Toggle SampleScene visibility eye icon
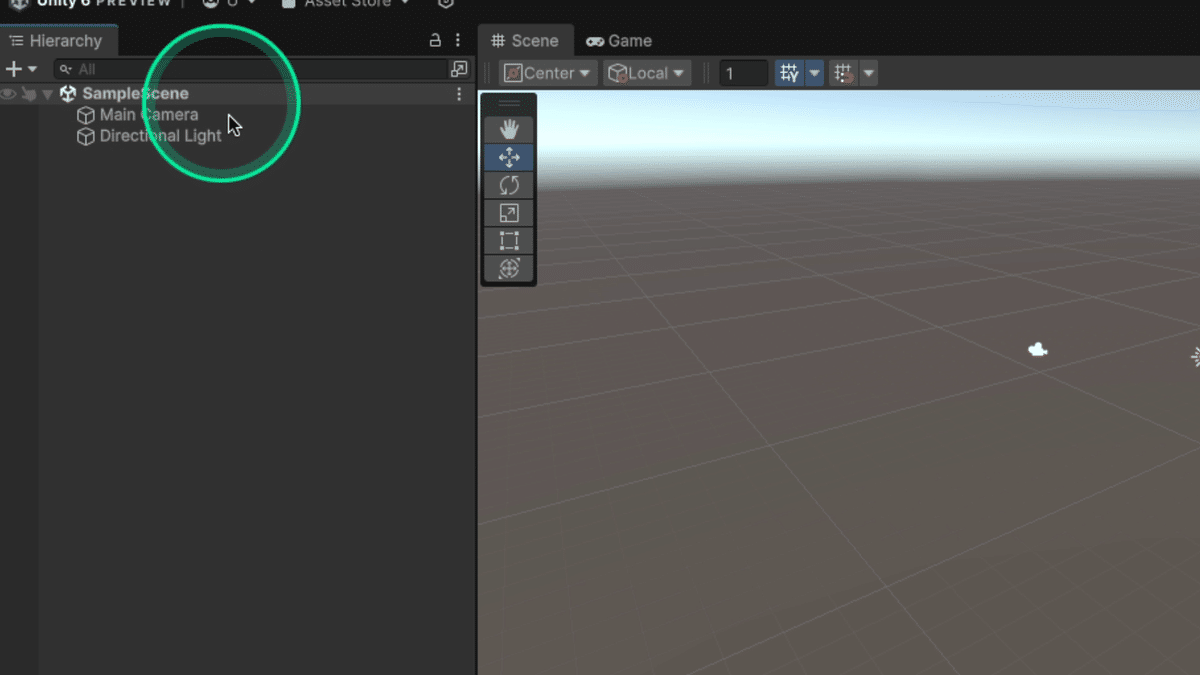The height and width of the screenshot is (675, 1200). [9, 94]
